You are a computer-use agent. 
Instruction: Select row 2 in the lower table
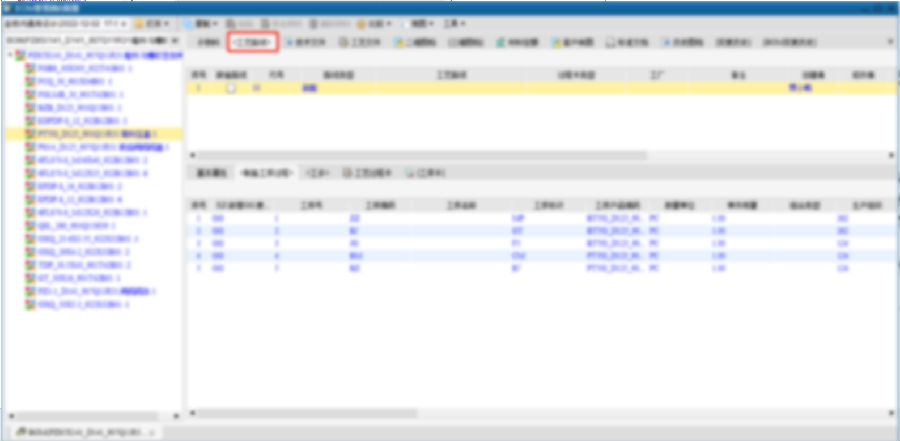[542, 230]
